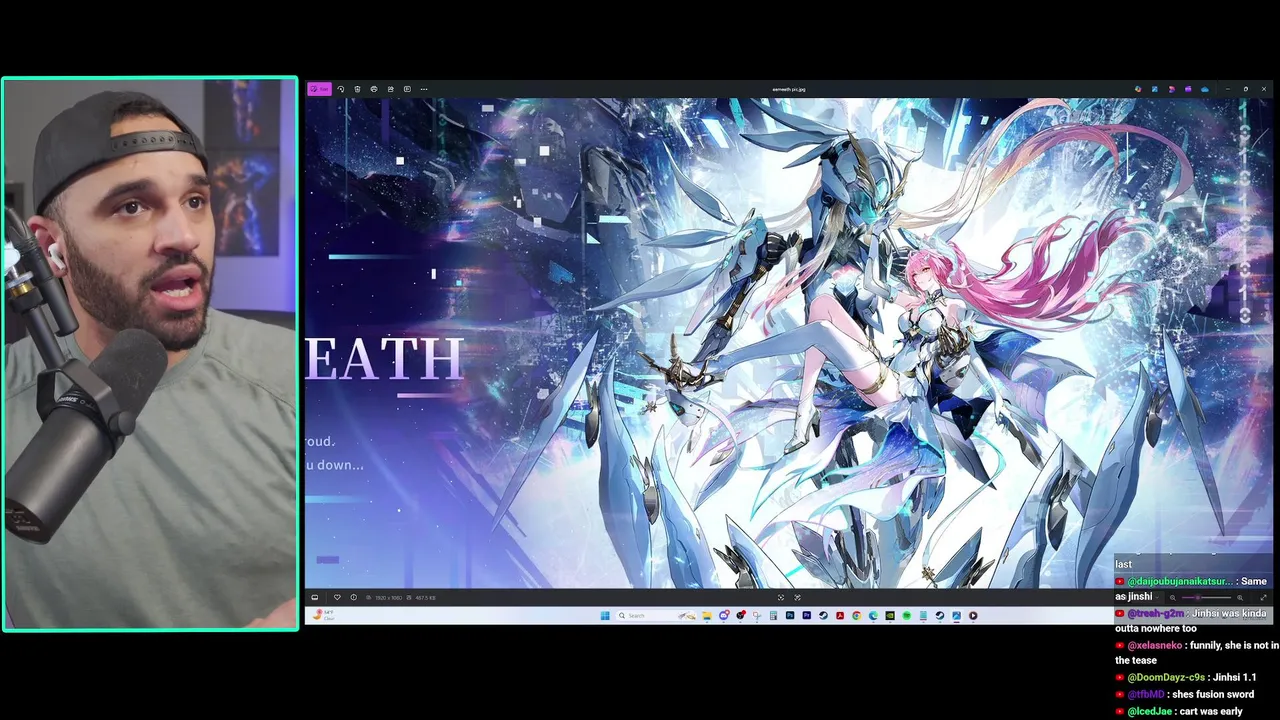Click the blue app icon beside Designer
This screenshot has width=1280, height=720.
[1155, 89]
